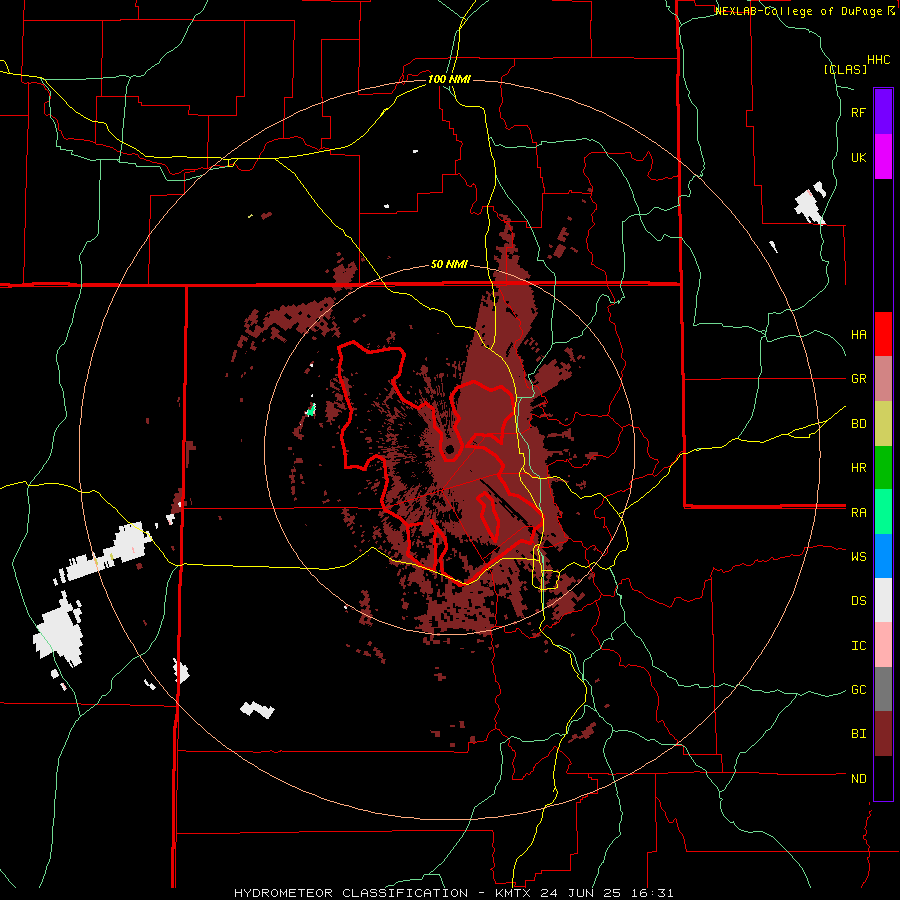Click the RF purple legend swatch

[883, 112]
